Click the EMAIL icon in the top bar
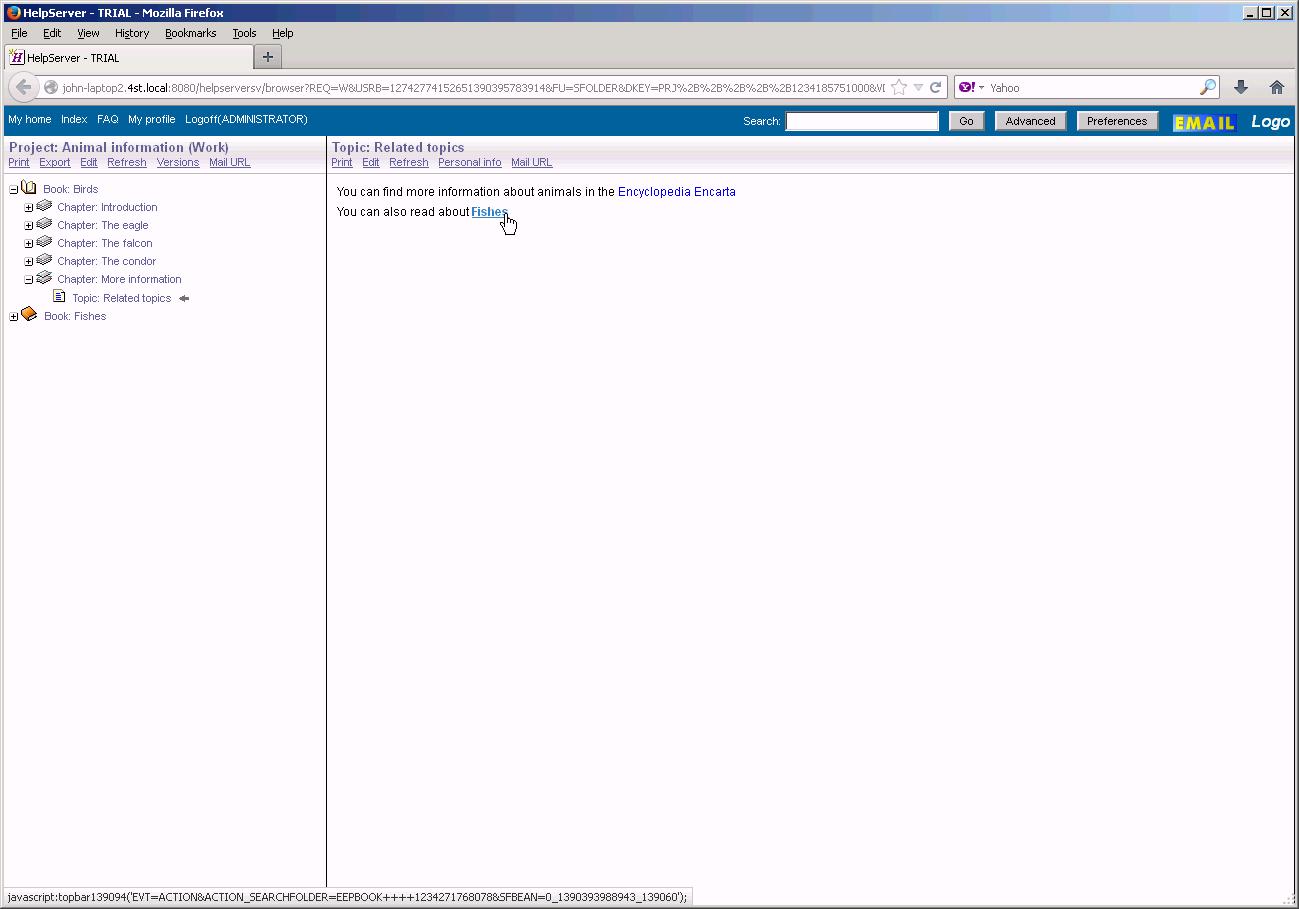This screenshot has height=909, width=1299. [x=1204, y=122]
